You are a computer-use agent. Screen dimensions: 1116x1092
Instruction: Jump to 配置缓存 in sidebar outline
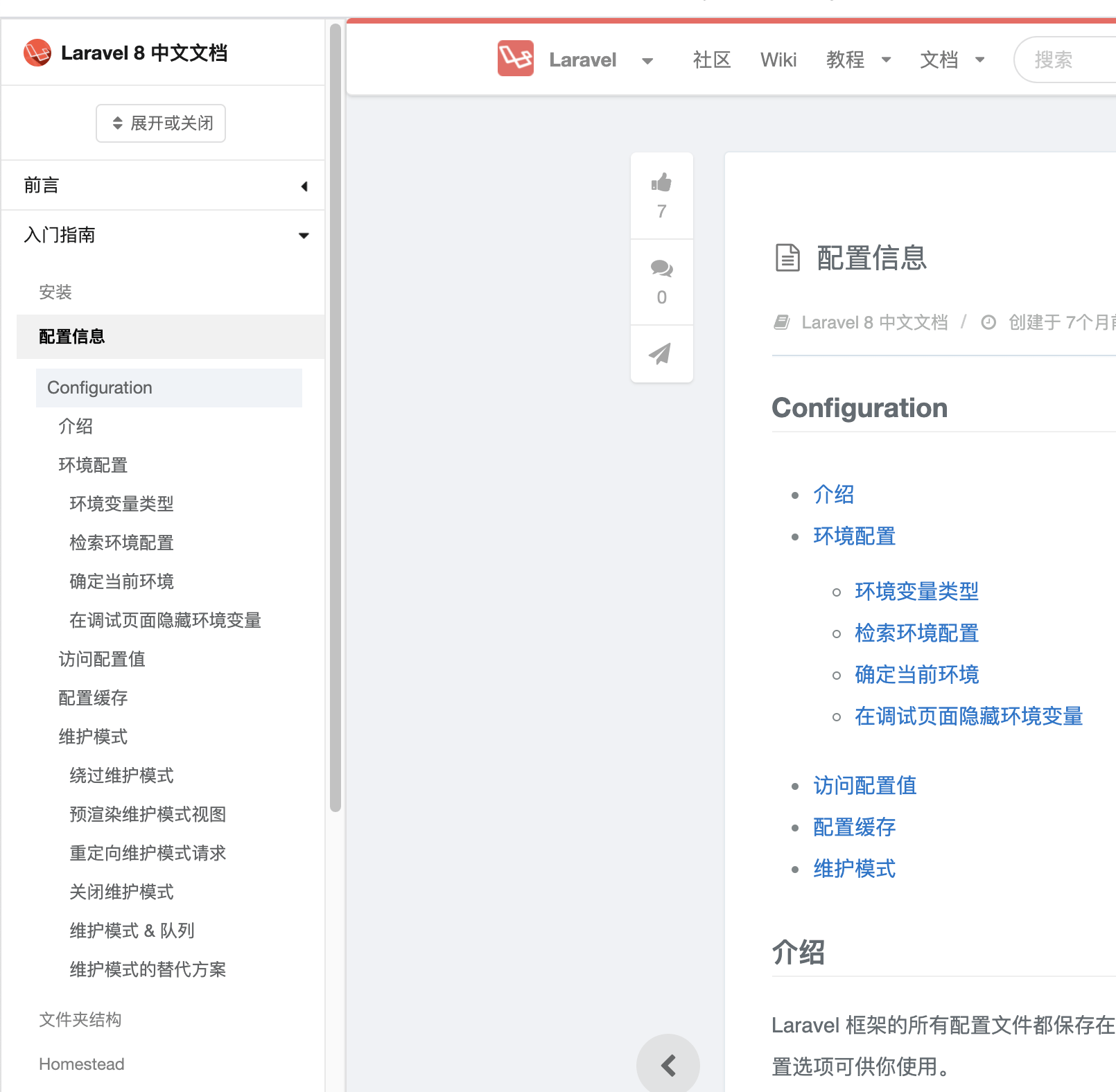coord(93,698)
